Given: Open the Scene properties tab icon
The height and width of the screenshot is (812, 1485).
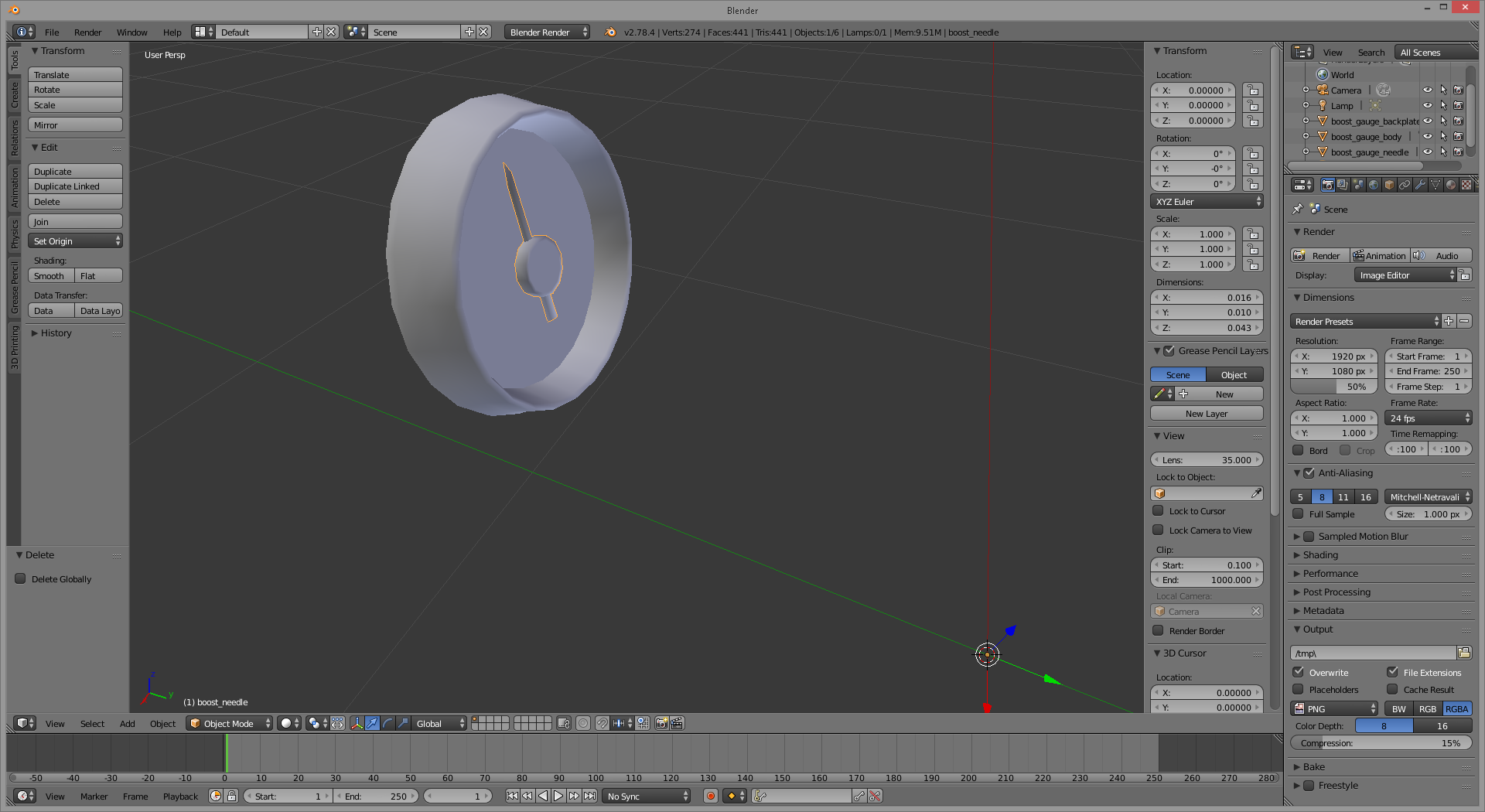Looking at the screenshot, I should 1358,185.
